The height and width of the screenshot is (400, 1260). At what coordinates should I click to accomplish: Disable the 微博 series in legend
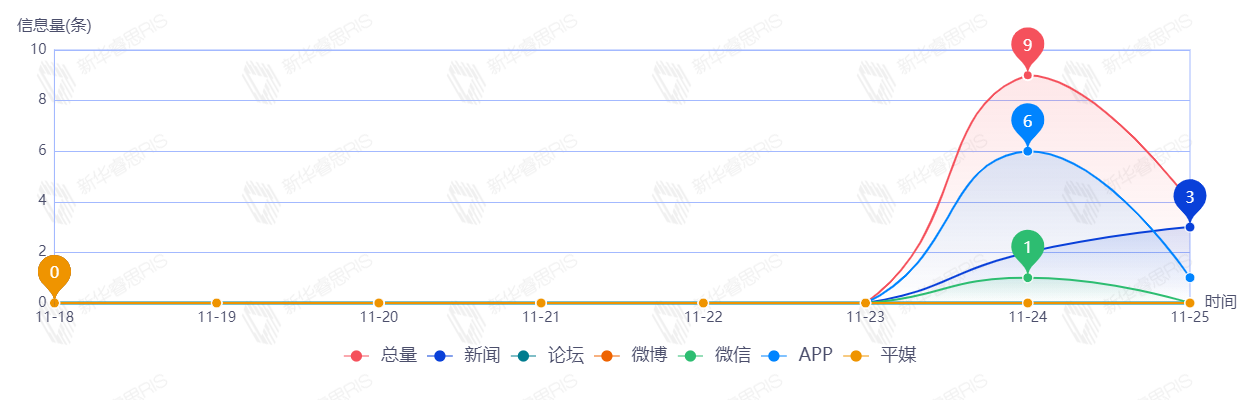(x=631, y=355)
